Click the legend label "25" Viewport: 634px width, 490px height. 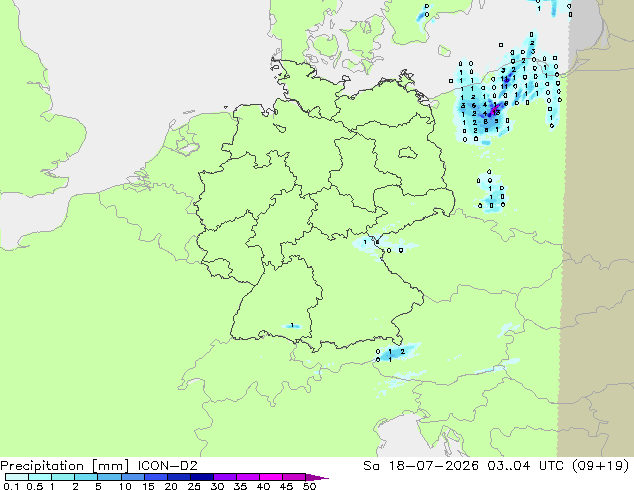194,486
